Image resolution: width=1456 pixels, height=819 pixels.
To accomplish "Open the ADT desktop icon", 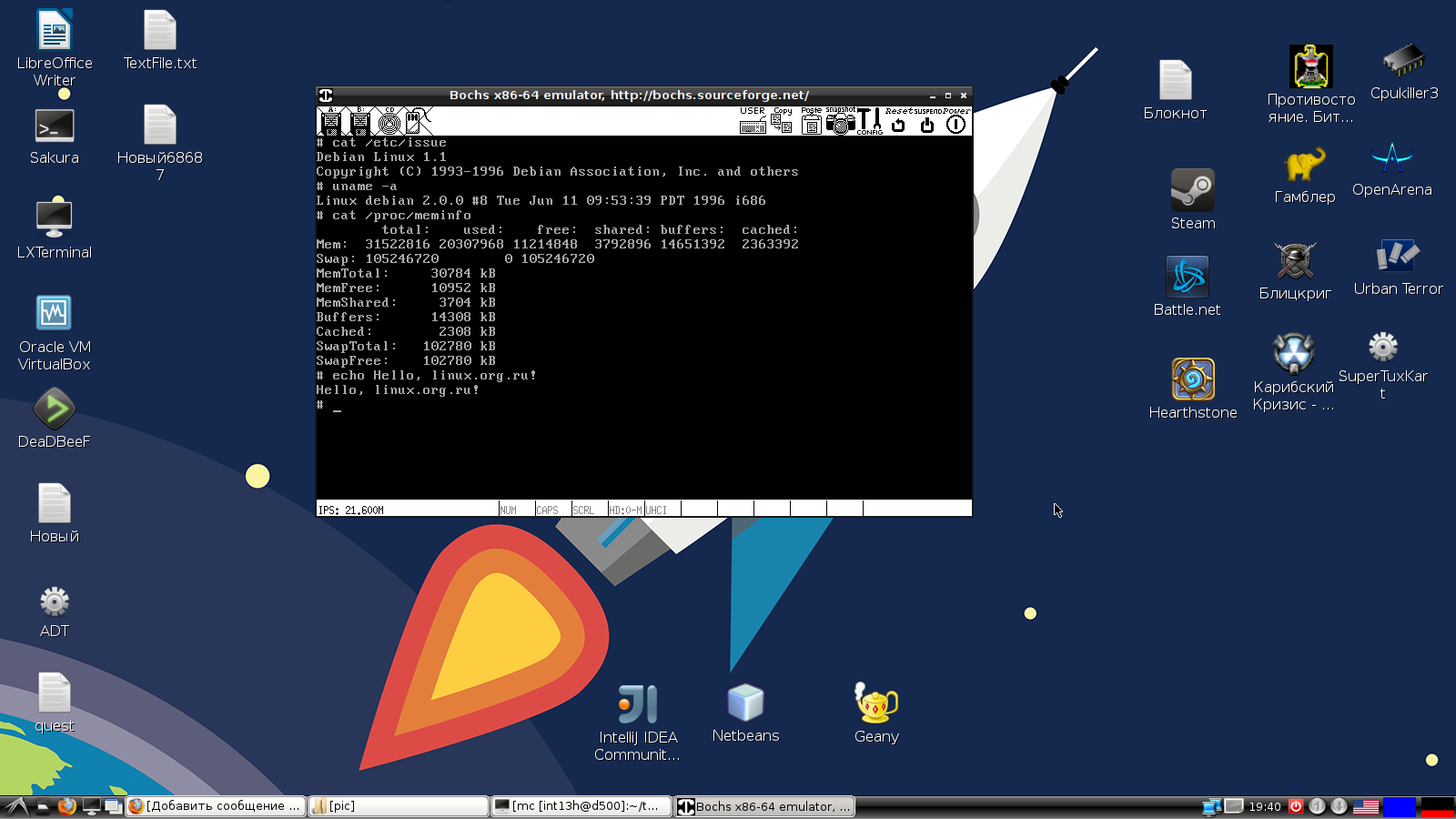I will tap(55, 612).
